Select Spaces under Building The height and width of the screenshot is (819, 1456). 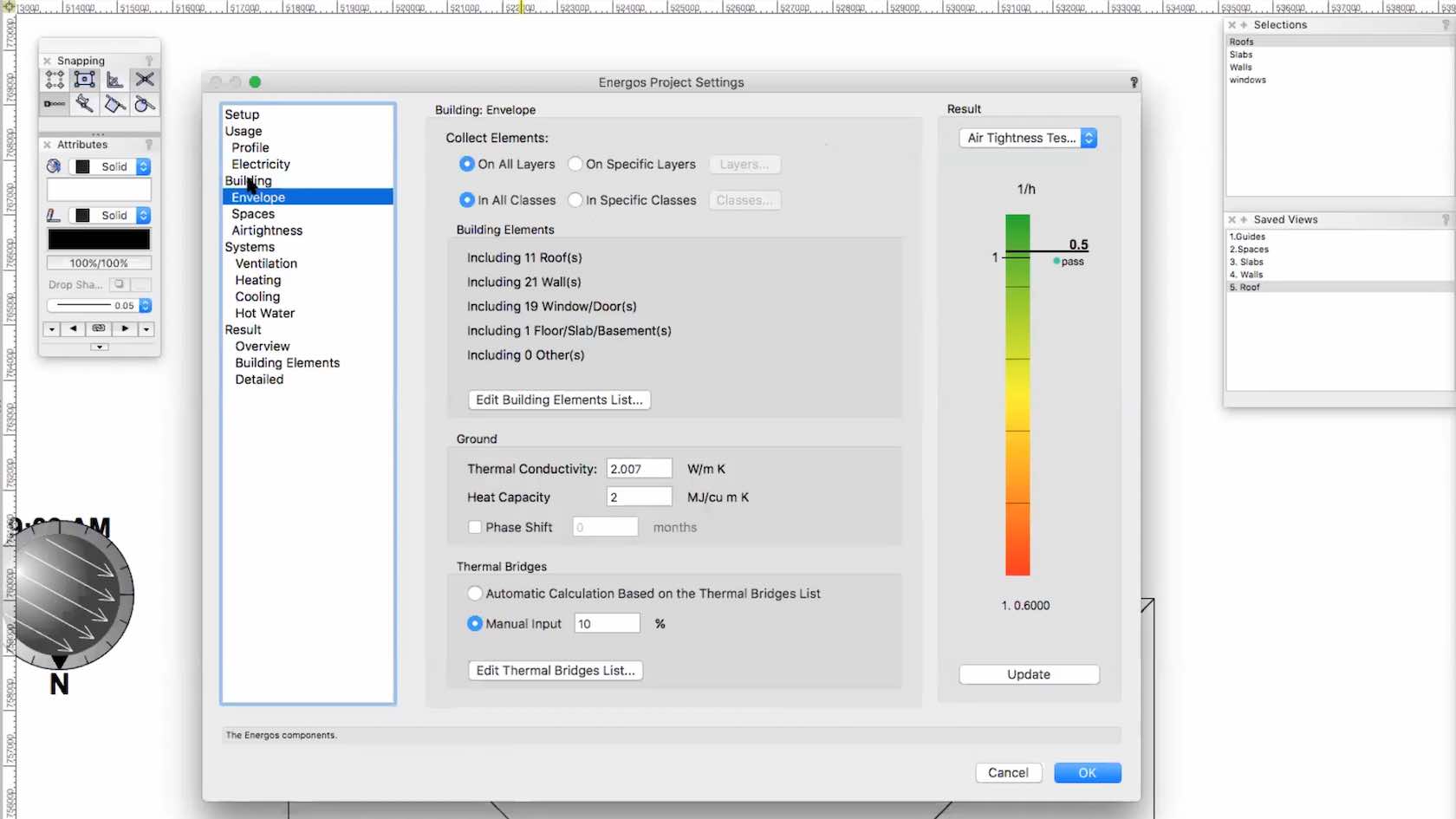point(253,214)
